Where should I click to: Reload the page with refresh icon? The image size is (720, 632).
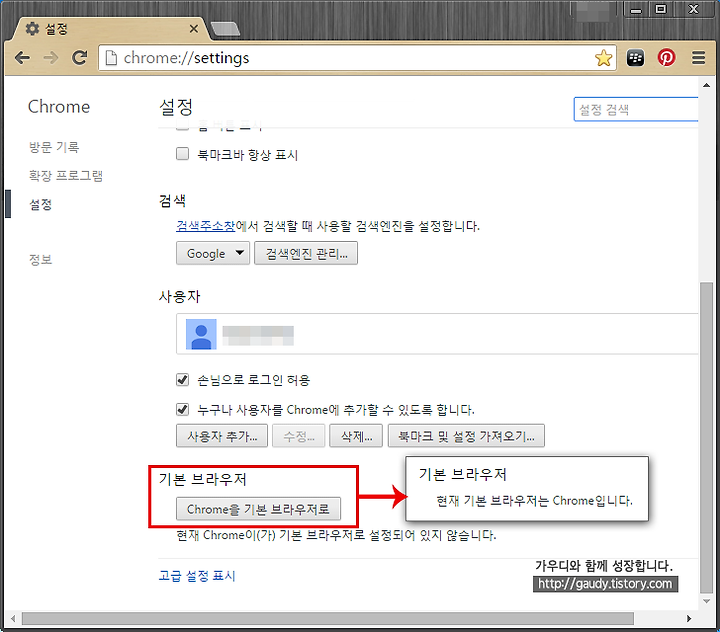point(79,57)
